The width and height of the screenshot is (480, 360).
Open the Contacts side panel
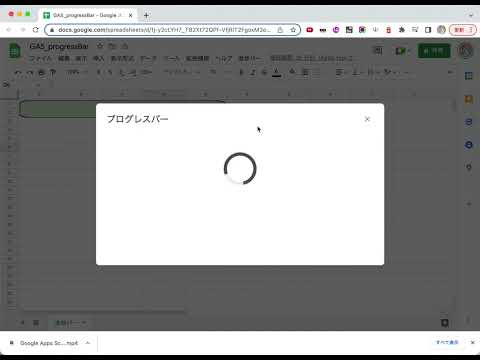pos(469,144)
